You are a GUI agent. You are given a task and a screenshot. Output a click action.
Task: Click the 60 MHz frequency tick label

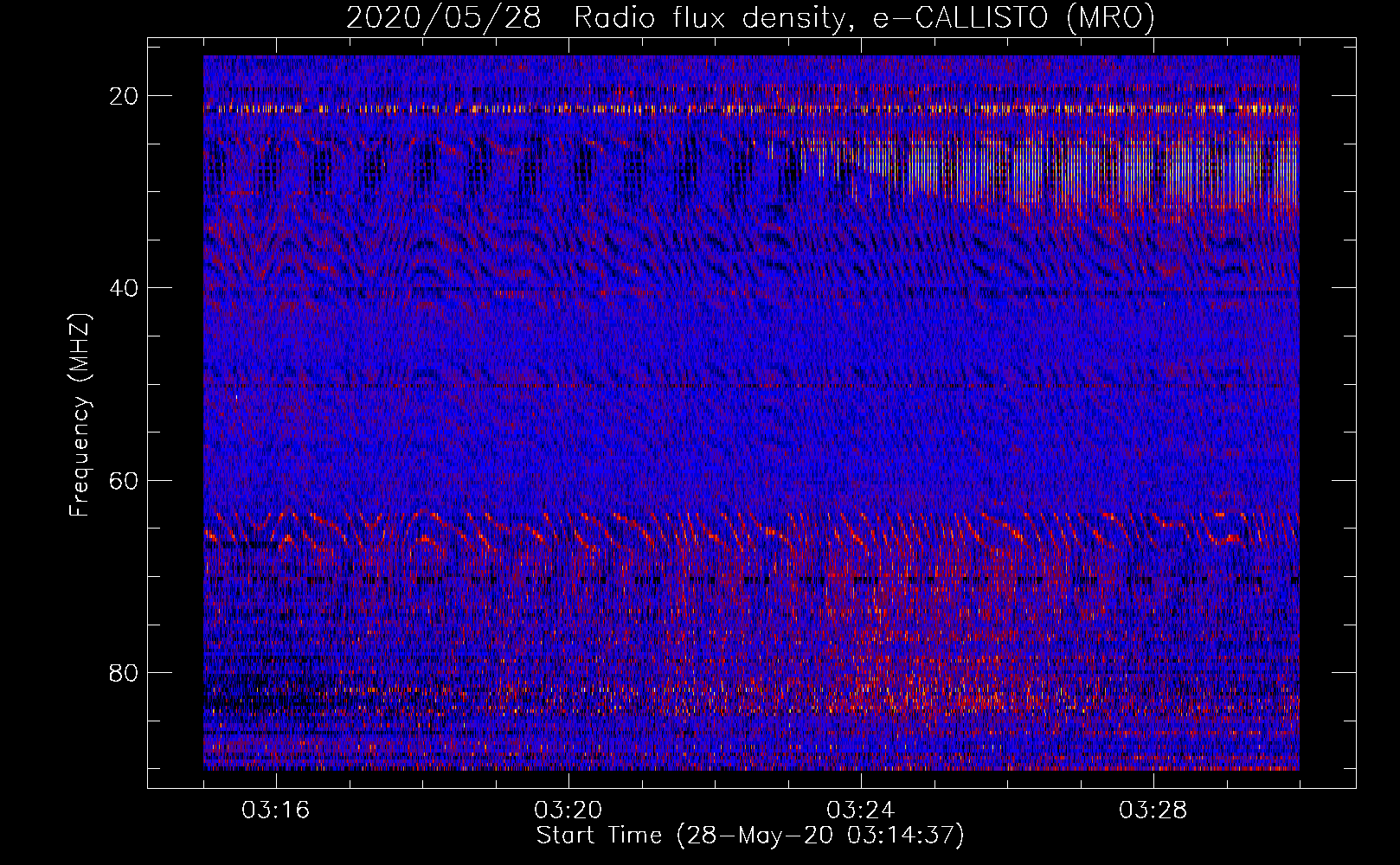[125, 480]
